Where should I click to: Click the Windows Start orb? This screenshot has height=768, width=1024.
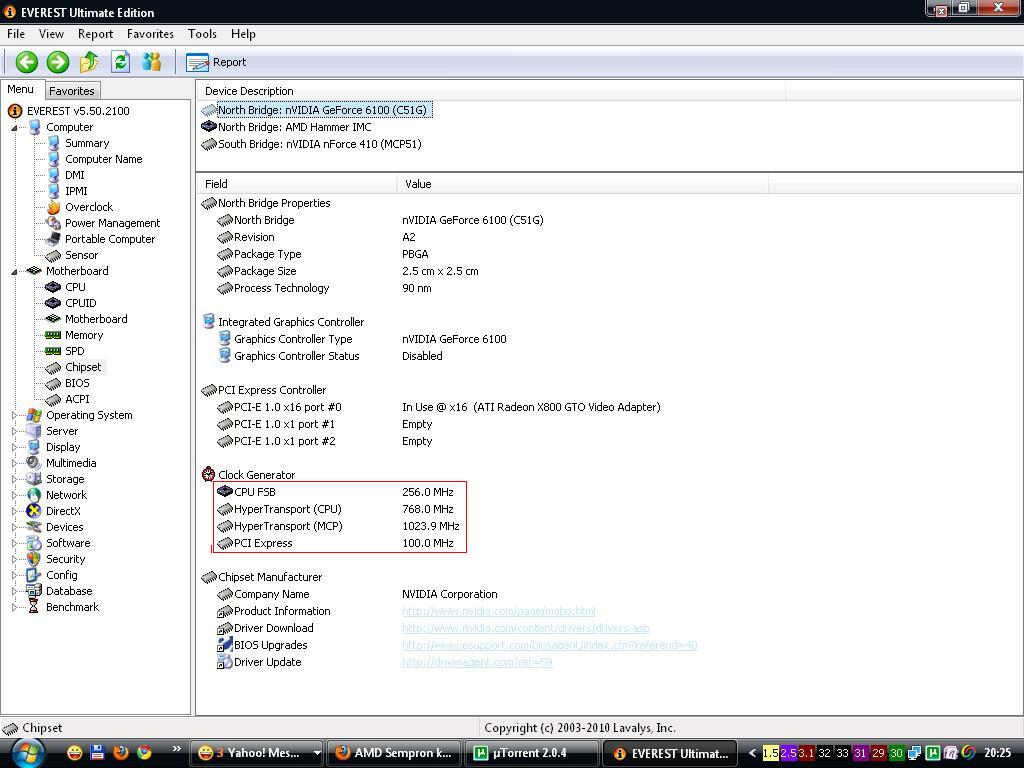tap(26, 754)
